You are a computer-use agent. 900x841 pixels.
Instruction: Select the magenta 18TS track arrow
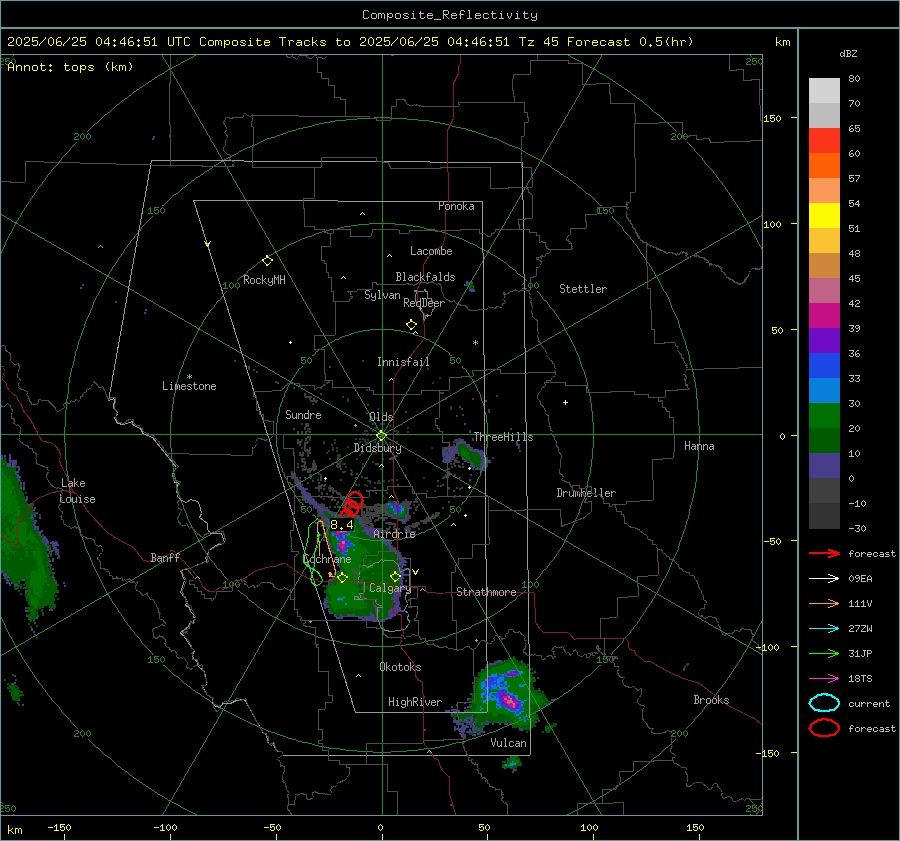(x=824, y=679)
